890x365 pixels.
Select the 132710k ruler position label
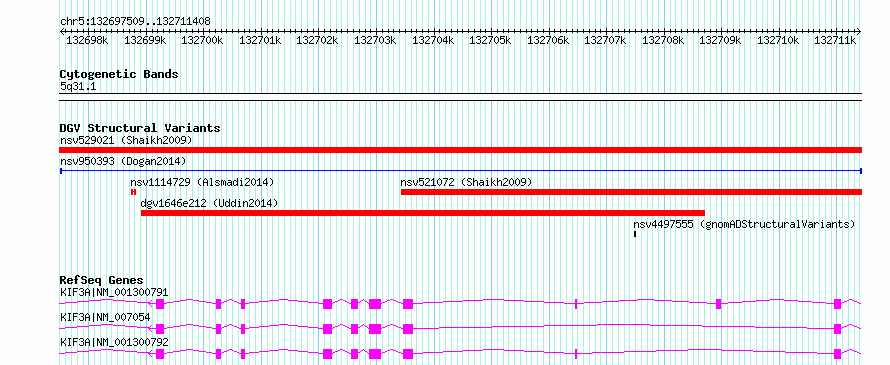click(778, 40)
